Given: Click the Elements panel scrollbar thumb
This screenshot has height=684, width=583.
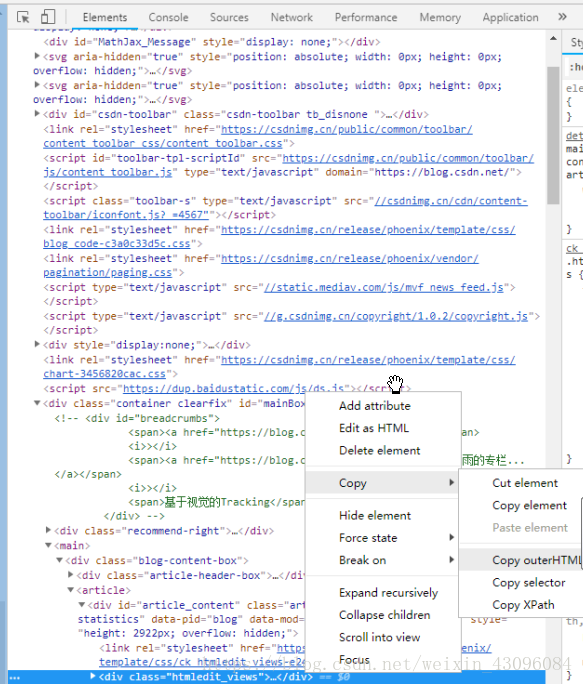Looking at the screenshot, I should click(x=553, y=135).
